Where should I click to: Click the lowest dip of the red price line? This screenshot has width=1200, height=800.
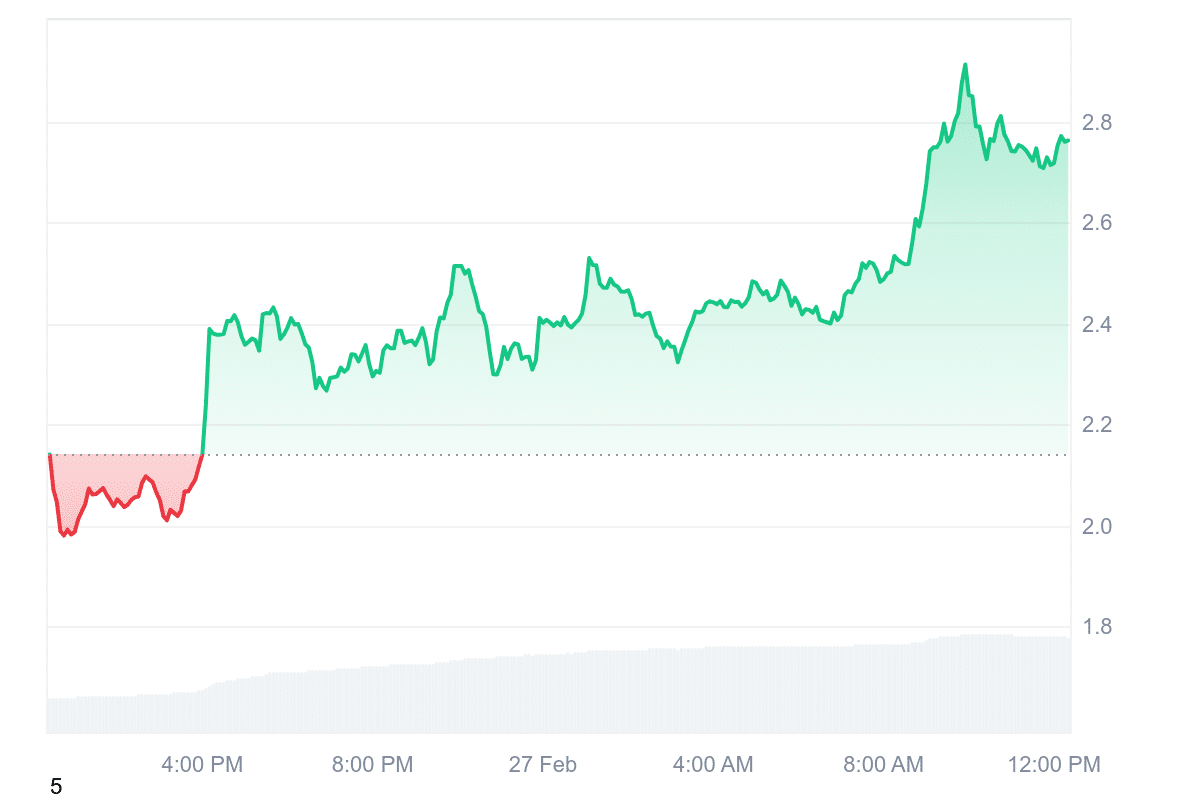pos(65,536)
